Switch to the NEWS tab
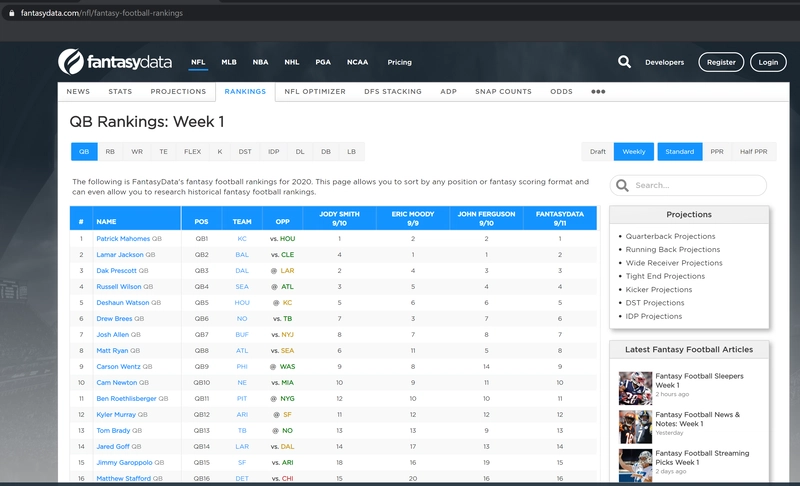The image size is (800, 486). click(x=78, y=92)
